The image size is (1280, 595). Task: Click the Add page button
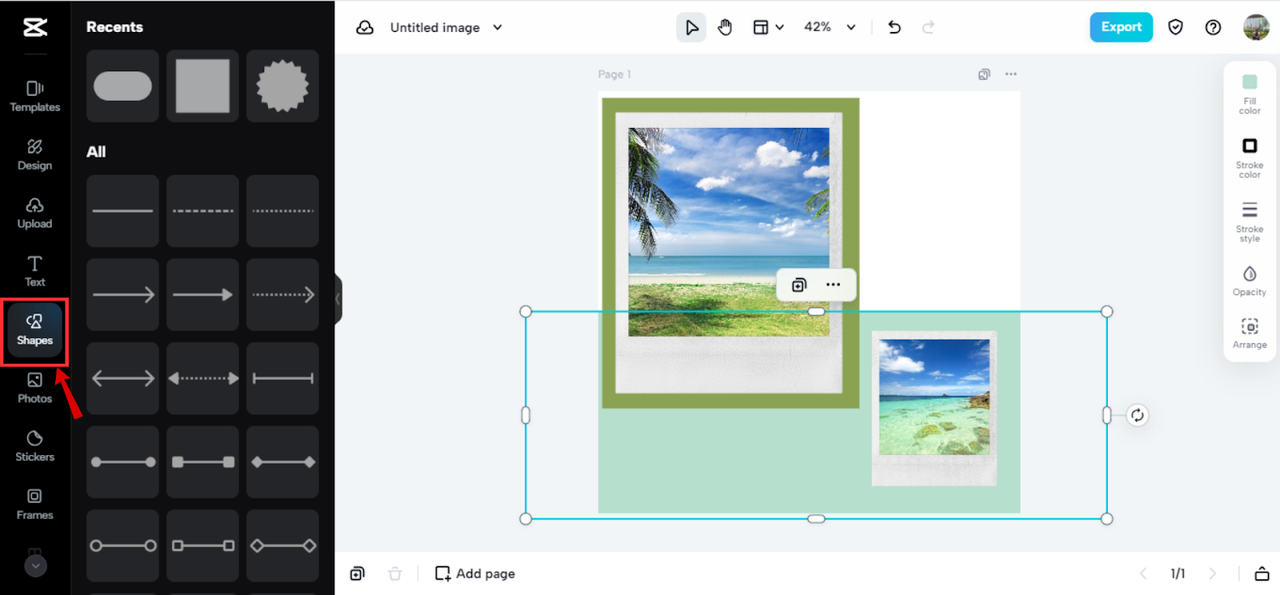475,573
